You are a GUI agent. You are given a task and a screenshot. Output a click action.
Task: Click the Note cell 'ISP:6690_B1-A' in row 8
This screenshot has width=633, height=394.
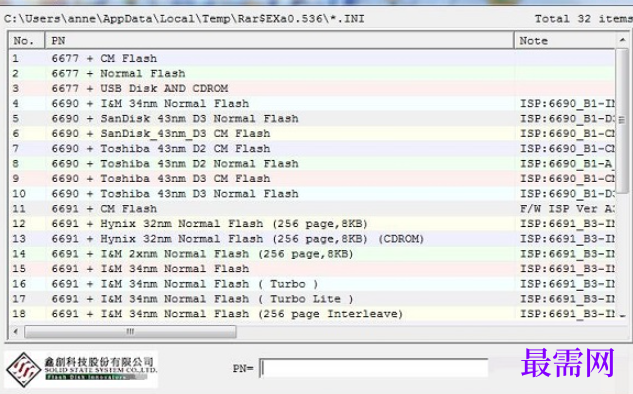click(x=566, y=163)
